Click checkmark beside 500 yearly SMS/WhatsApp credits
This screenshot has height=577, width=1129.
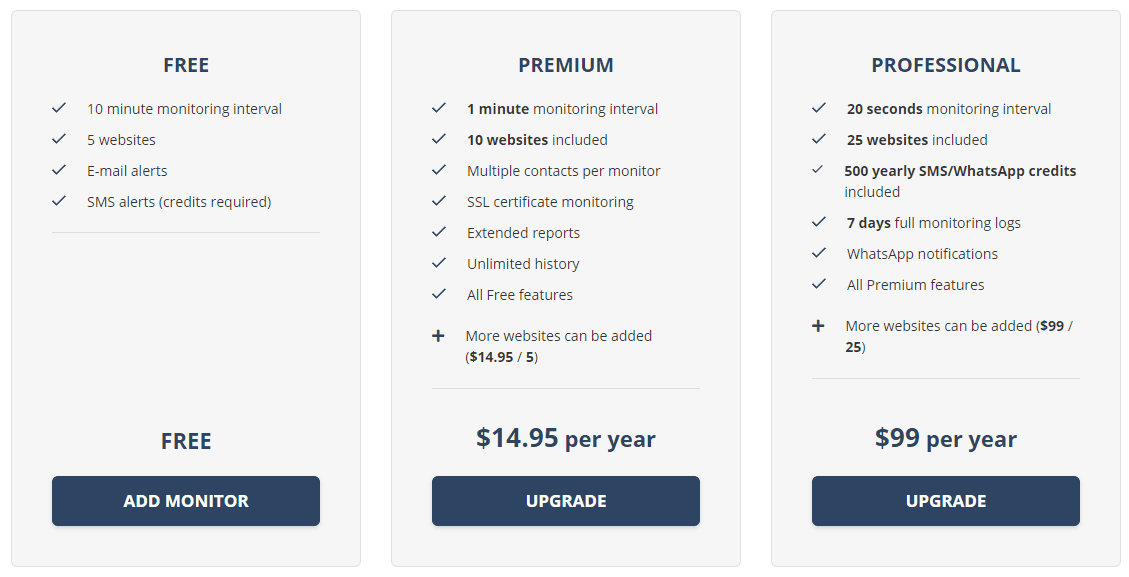(818, 170)
